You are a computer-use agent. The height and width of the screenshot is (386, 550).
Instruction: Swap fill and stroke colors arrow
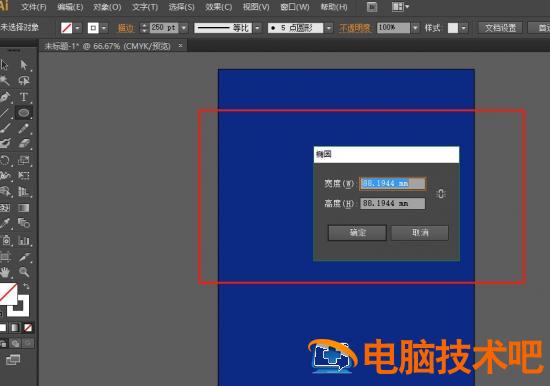tap(26, 286)
